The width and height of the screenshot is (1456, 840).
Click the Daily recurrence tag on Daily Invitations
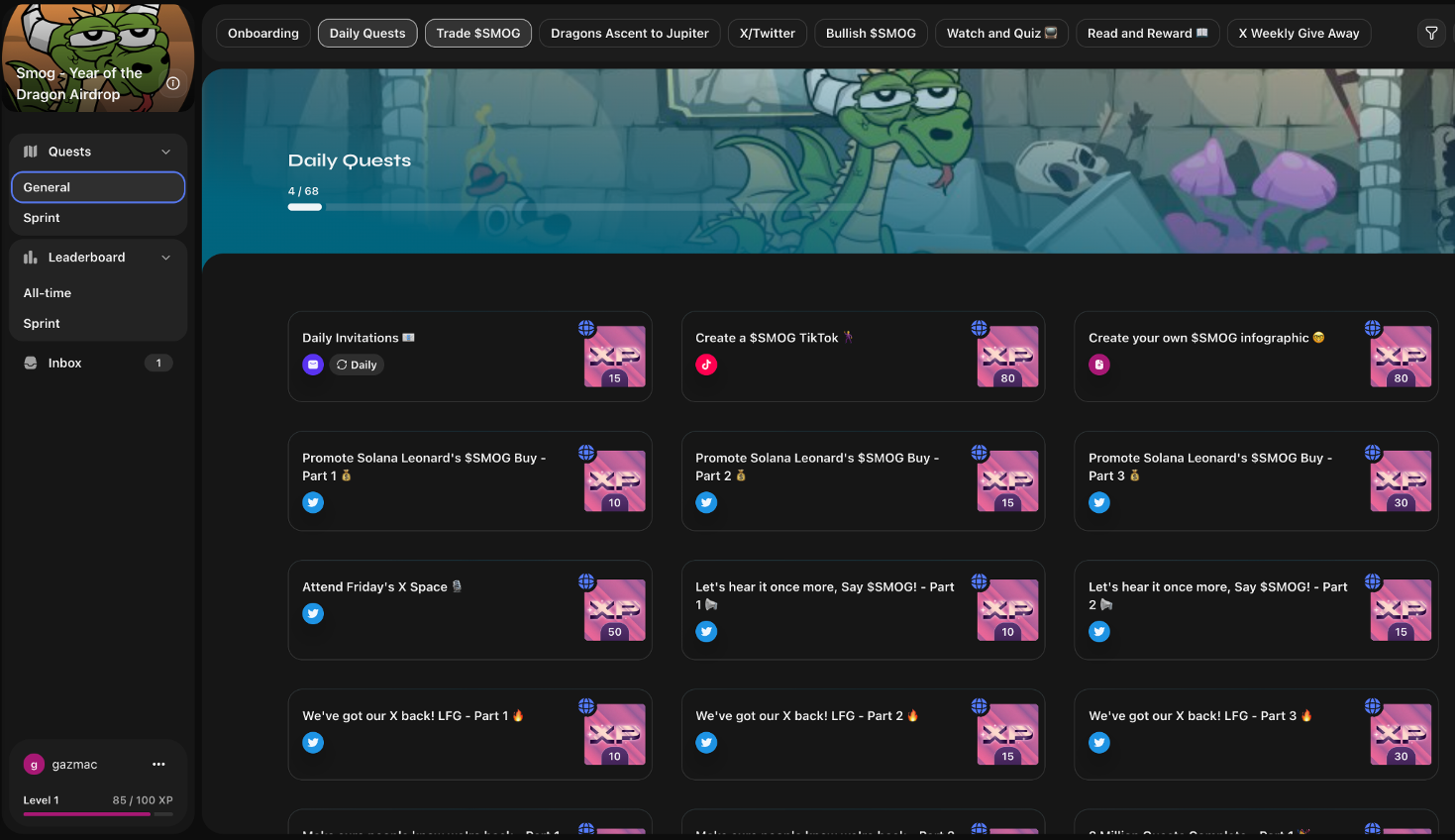click(x=357, y=365)
